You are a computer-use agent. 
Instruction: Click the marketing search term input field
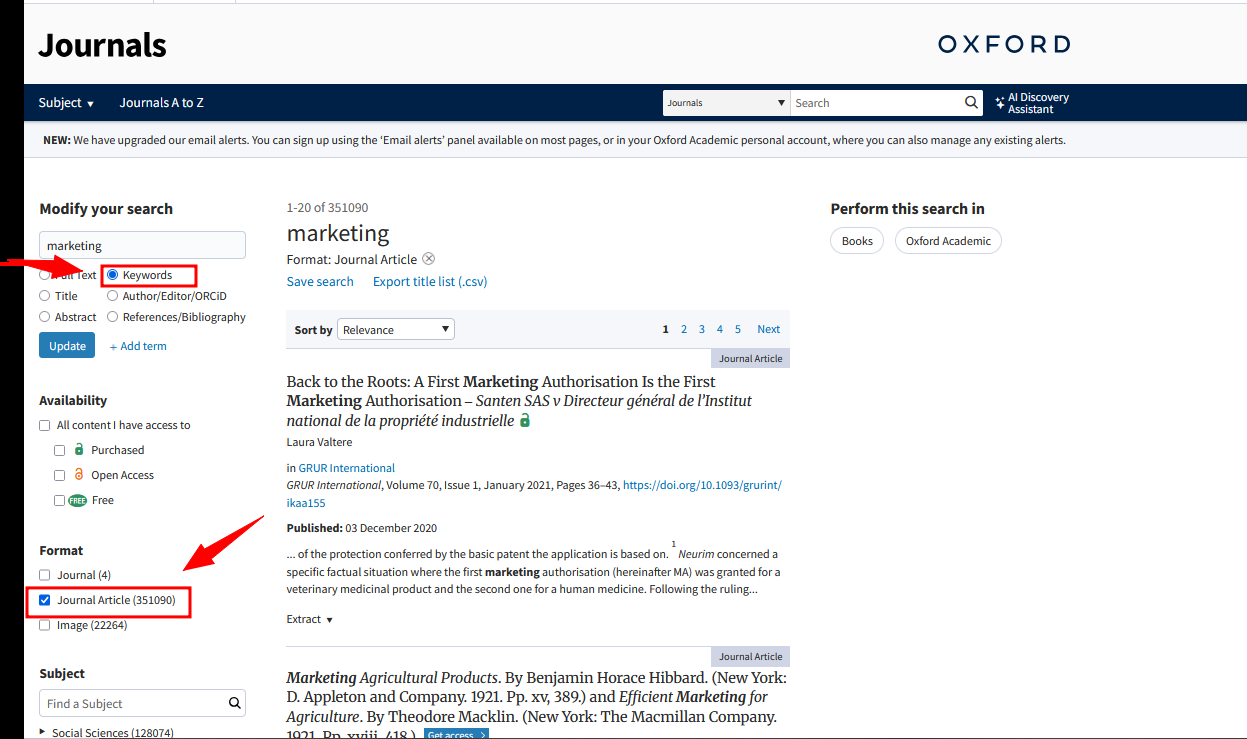coord(142,245)
